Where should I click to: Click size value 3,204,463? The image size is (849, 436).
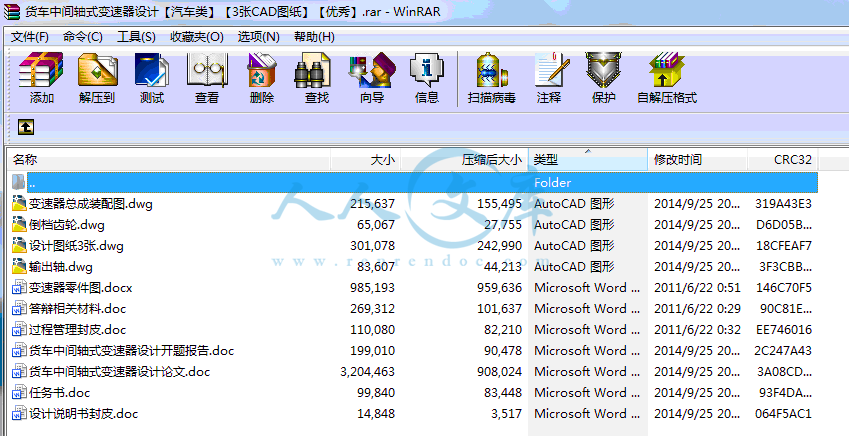tap(367, 372)
